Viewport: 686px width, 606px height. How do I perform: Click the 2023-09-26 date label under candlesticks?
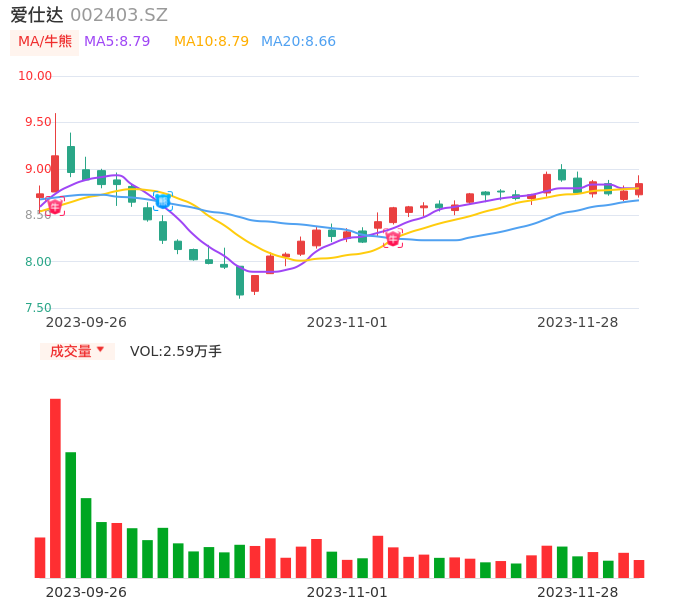86,322
